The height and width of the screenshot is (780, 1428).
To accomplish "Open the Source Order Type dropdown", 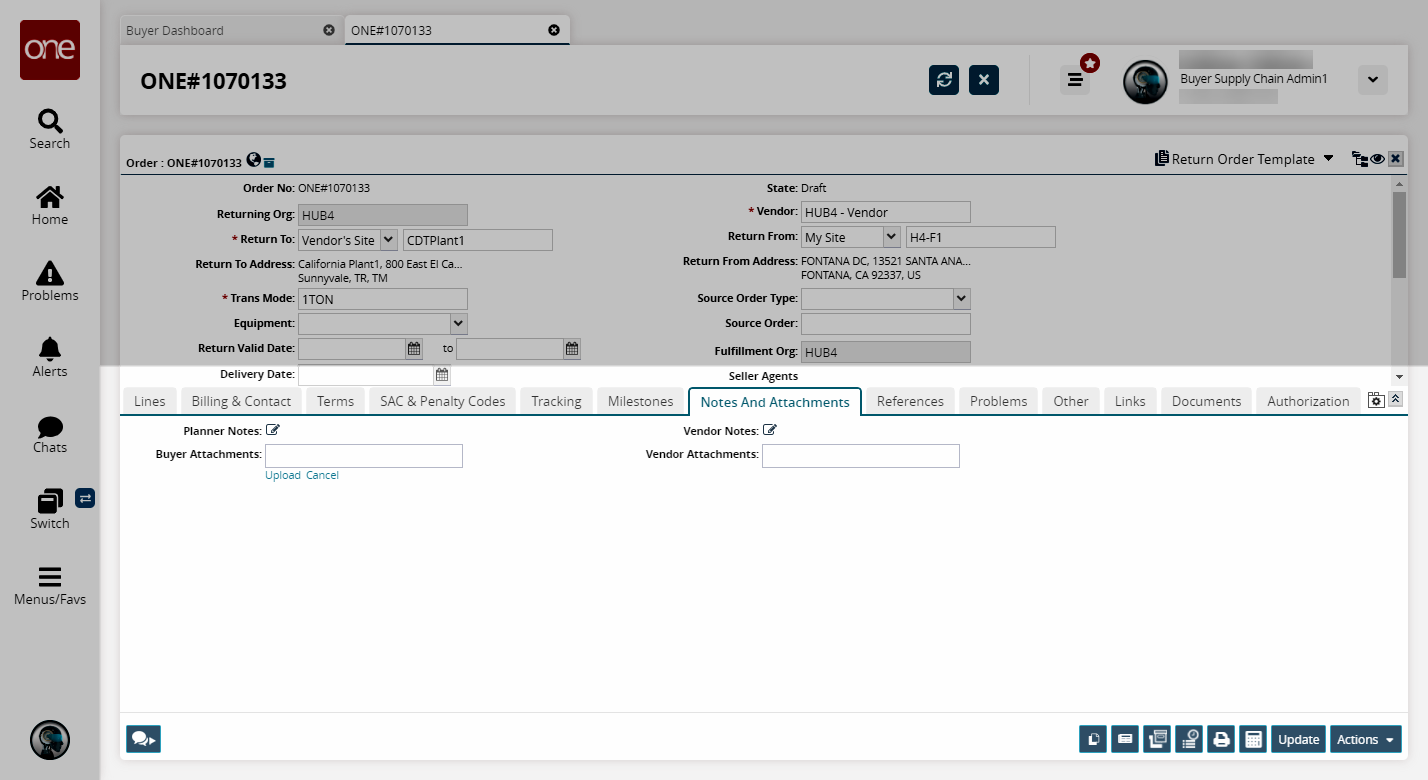I will [961, 299].
